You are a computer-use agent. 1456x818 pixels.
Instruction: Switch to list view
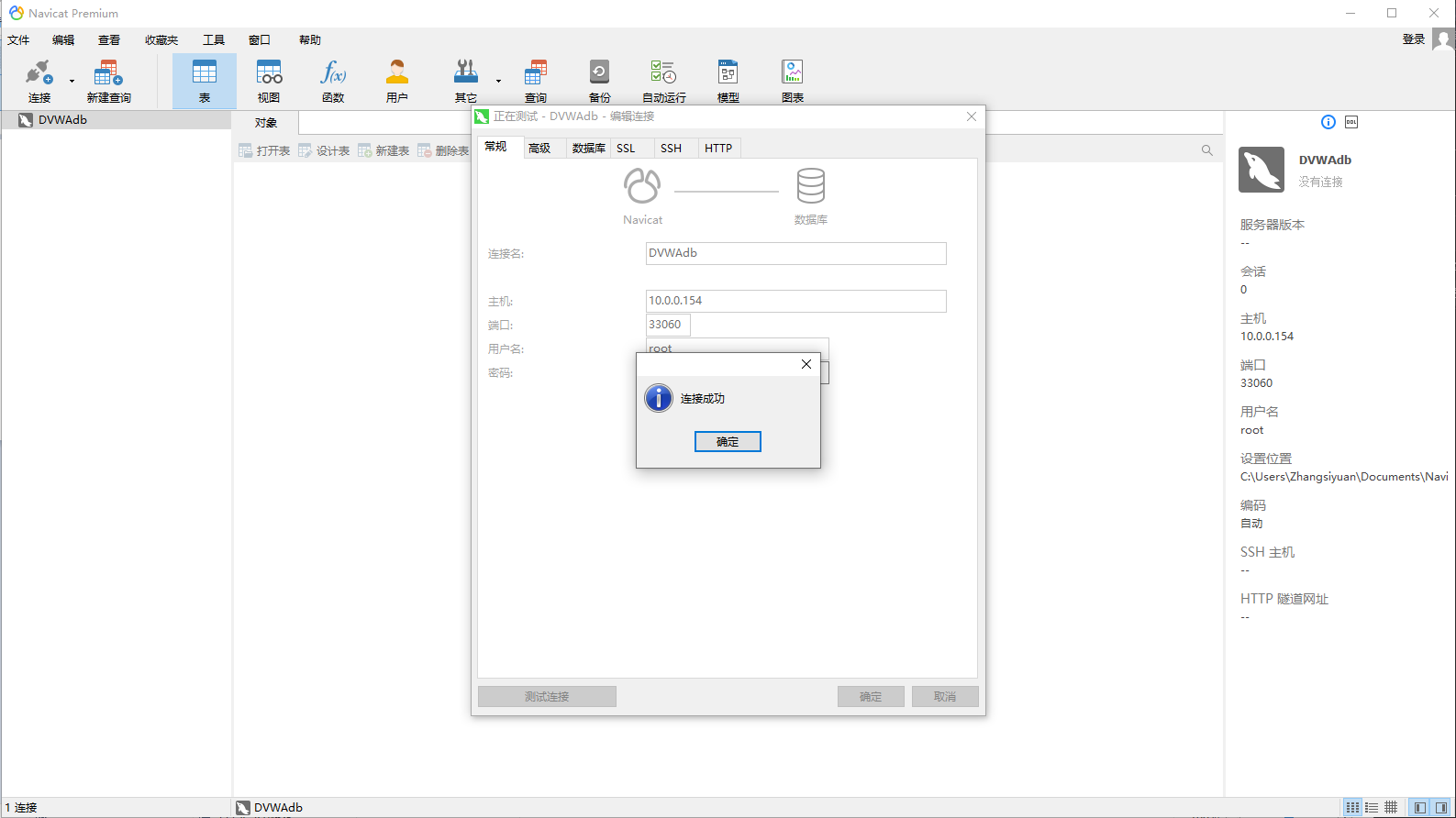1372,808
